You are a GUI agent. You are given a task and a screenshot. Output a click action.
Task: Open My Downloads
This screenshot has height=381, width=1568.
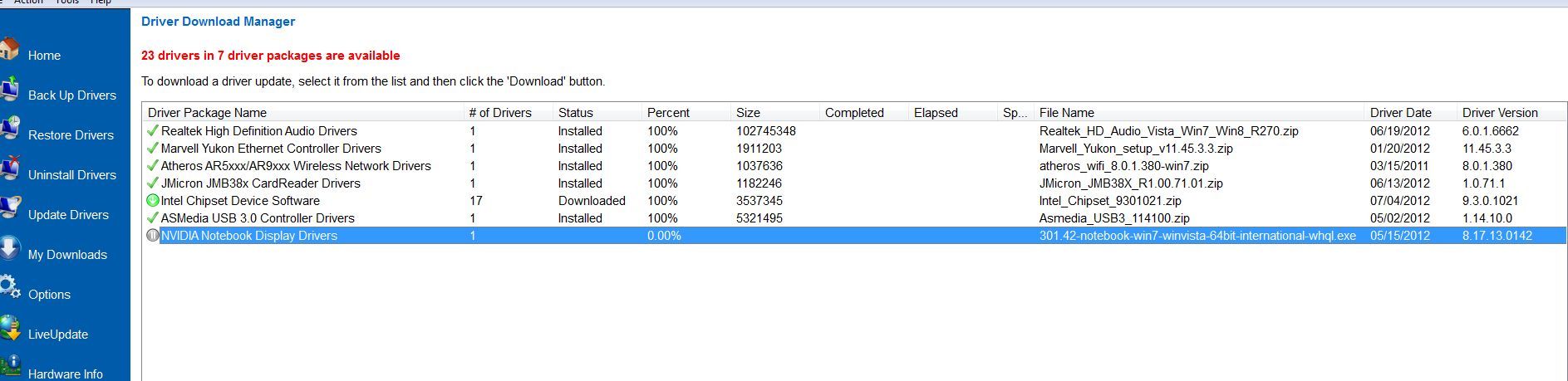coord(67,255)
